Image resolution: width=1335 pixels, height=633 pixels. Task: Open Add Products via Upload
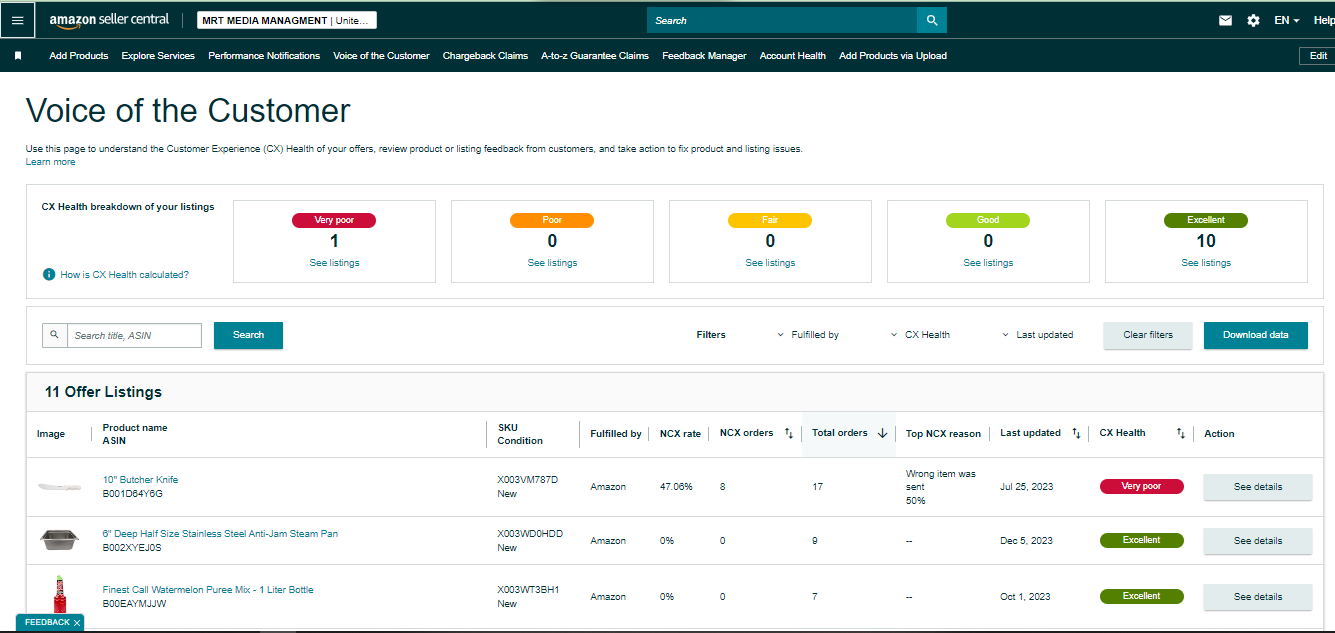(x=893, y=56)
